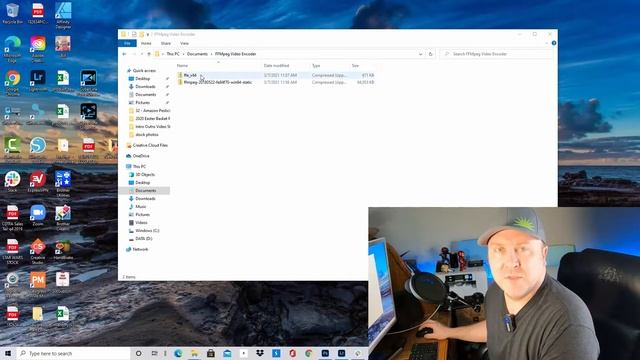Image resolution: width=640 pixels, height=360 pixels.
Task: Switch to the Home ribbon tab
Action: click(x=146, y=43)
